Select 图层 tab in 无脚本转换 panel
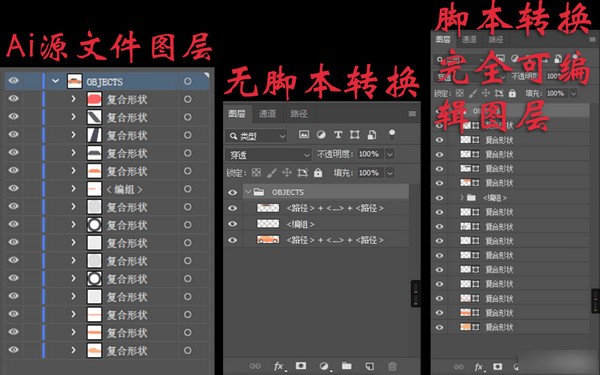 [237, 114]
